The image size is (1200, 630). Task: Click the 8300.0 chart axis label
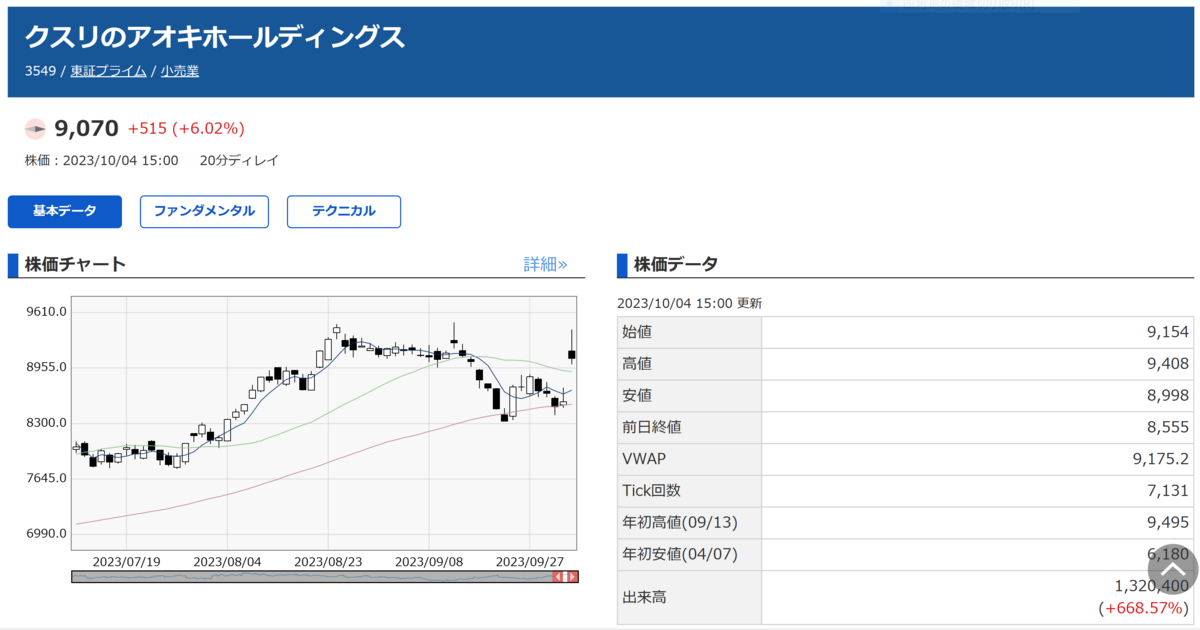(x=47, y=422)
